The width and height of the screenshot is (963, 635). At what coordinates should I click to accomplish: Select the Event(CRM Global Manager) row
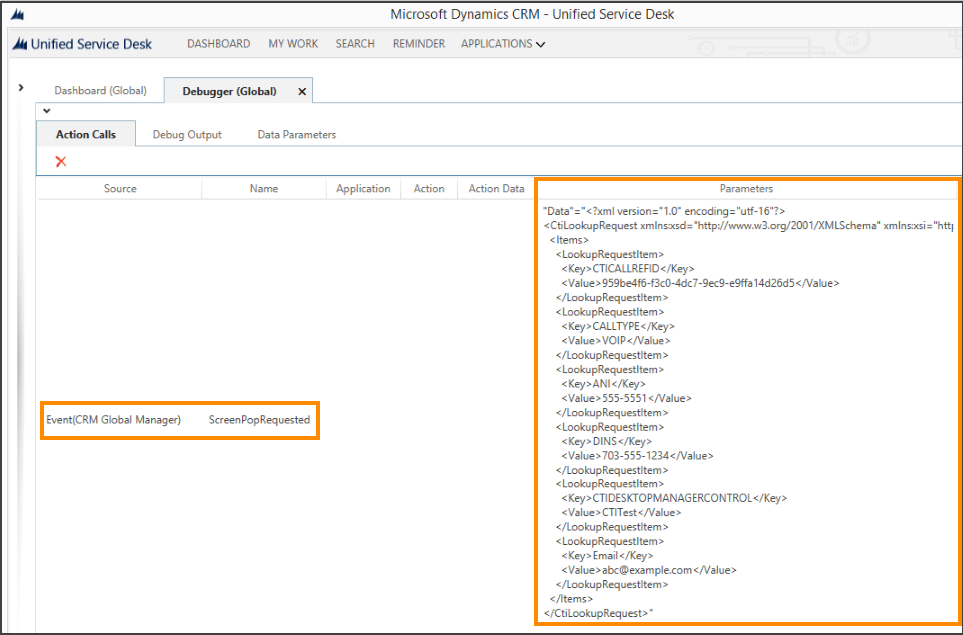[x=113, y=420]
